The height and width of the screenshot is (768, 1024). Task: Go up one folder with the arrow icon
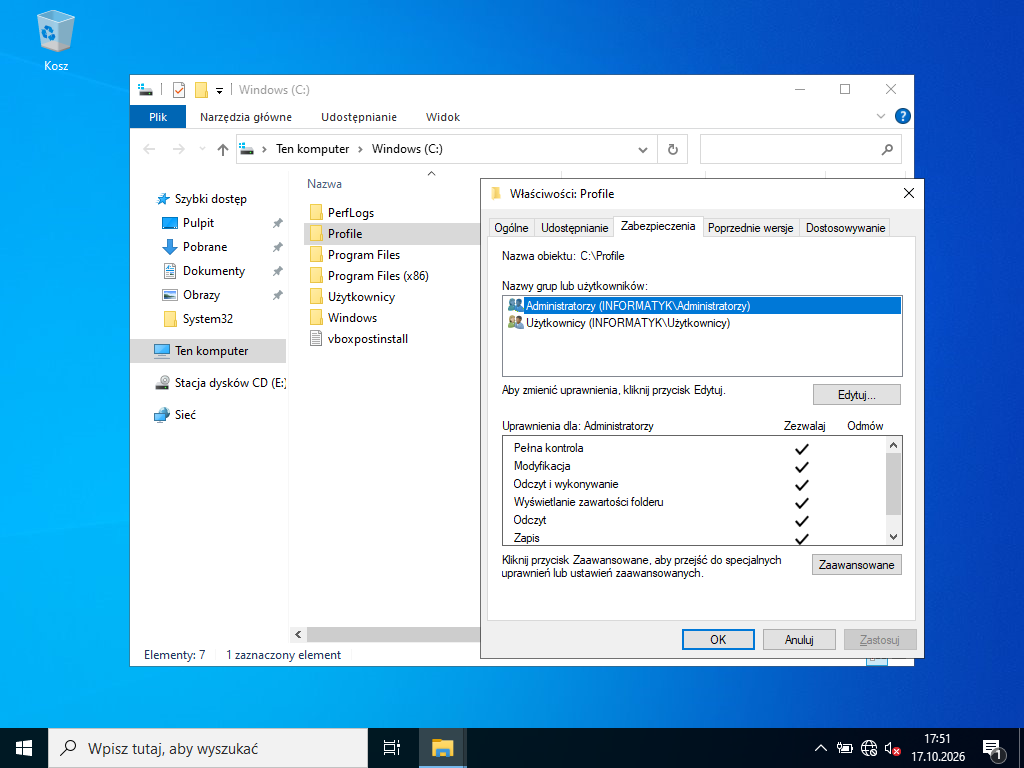[x=223, y=150]
